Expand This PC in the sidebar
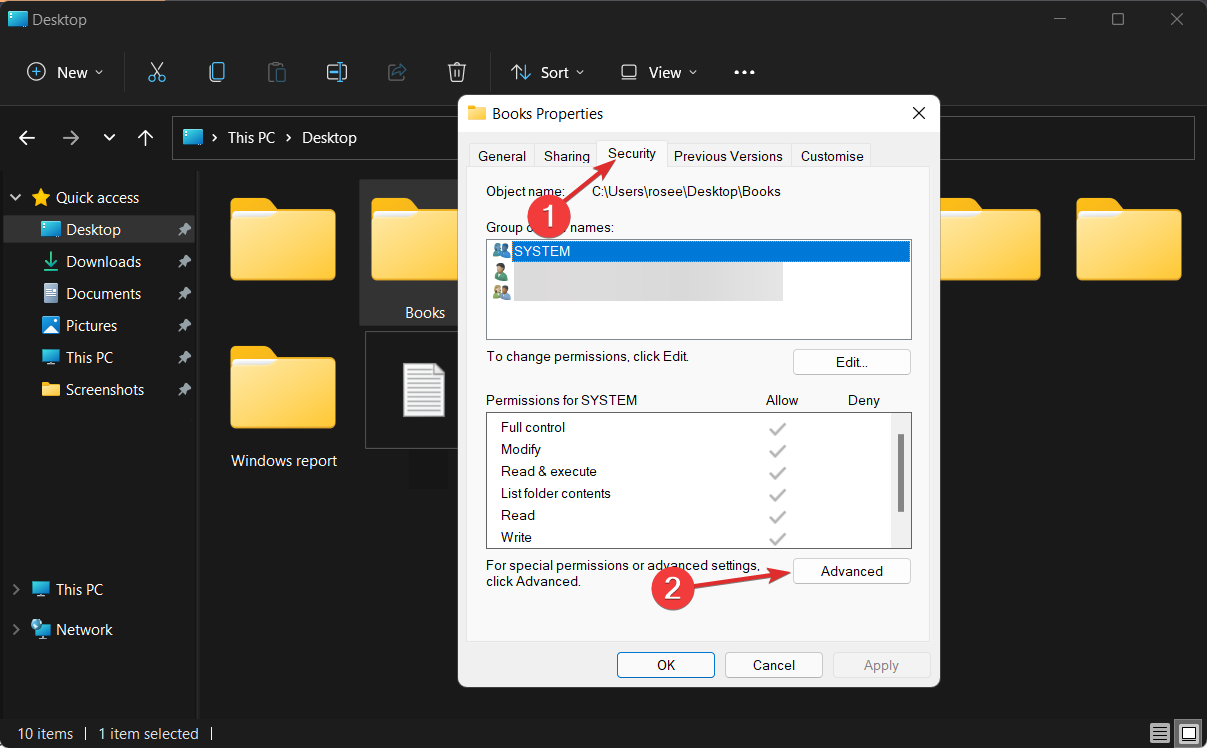The height and width of the screenshot is (748, 1207). pyautogui.click(x=15, y=589)
